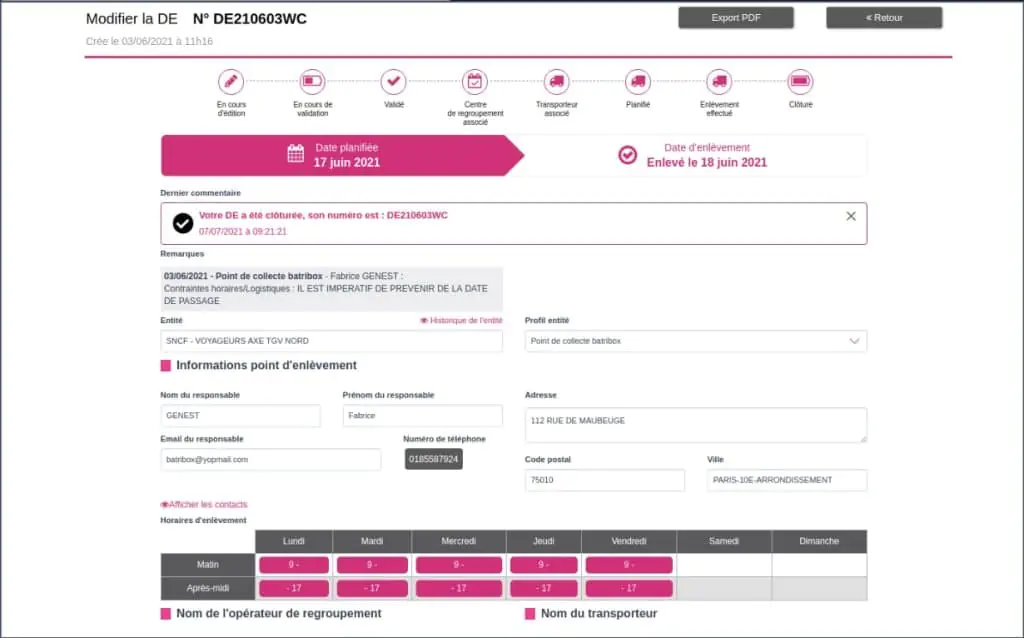This screenshot has width=1024, height=638.
Task: Select the 'Date planifiée 17 juin 2021' banner
Action: (x=342, y=155)
